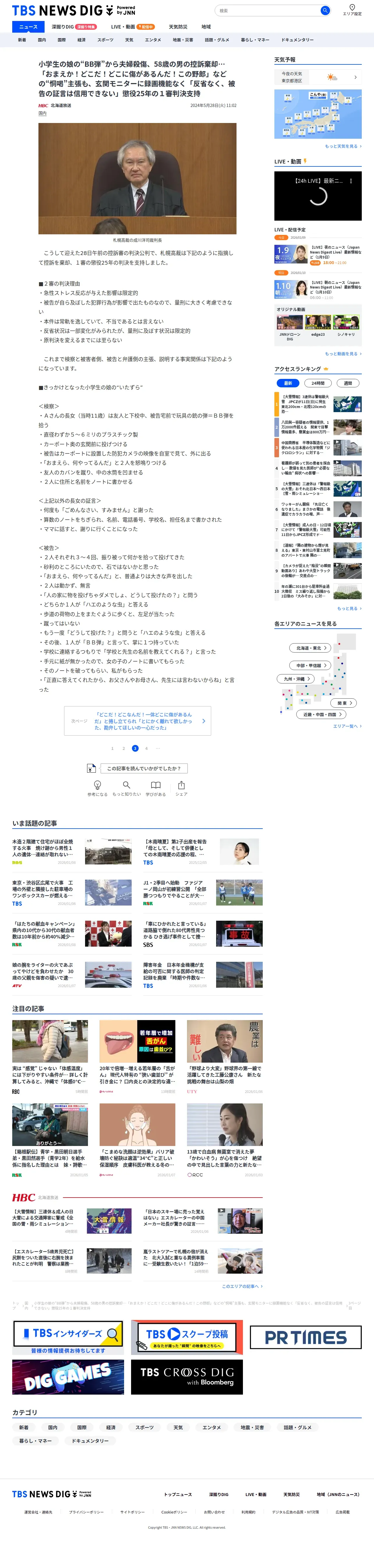Viewport: 374px width, 1568px height.
Task: Click the TBS NEWS DIG footer logo
Action: (x=52, y=1494)
